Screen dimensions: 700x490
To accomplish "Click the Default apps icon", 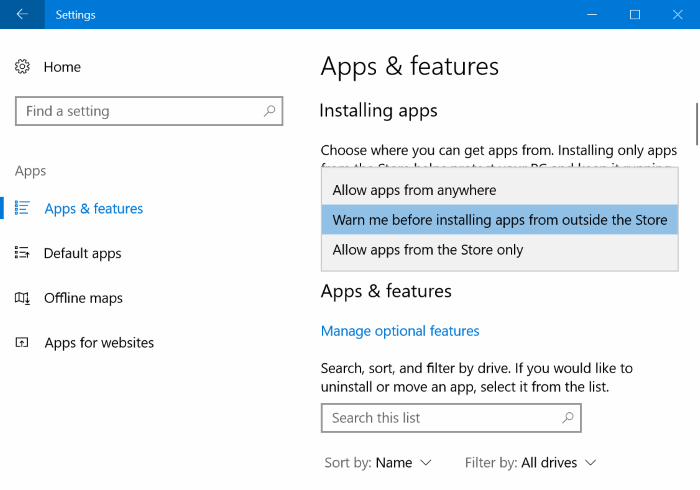I will point(22,253).
